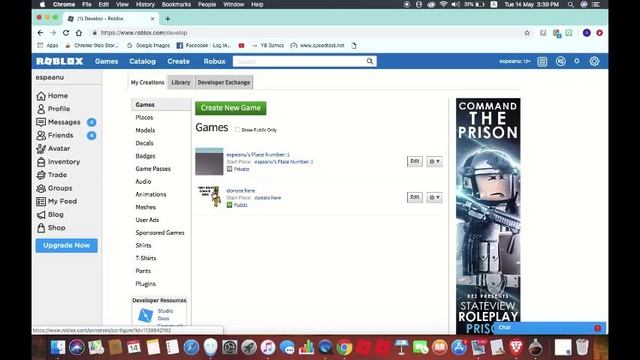
Task: Open the donate here game title link
Action: [x=241, y=191]
